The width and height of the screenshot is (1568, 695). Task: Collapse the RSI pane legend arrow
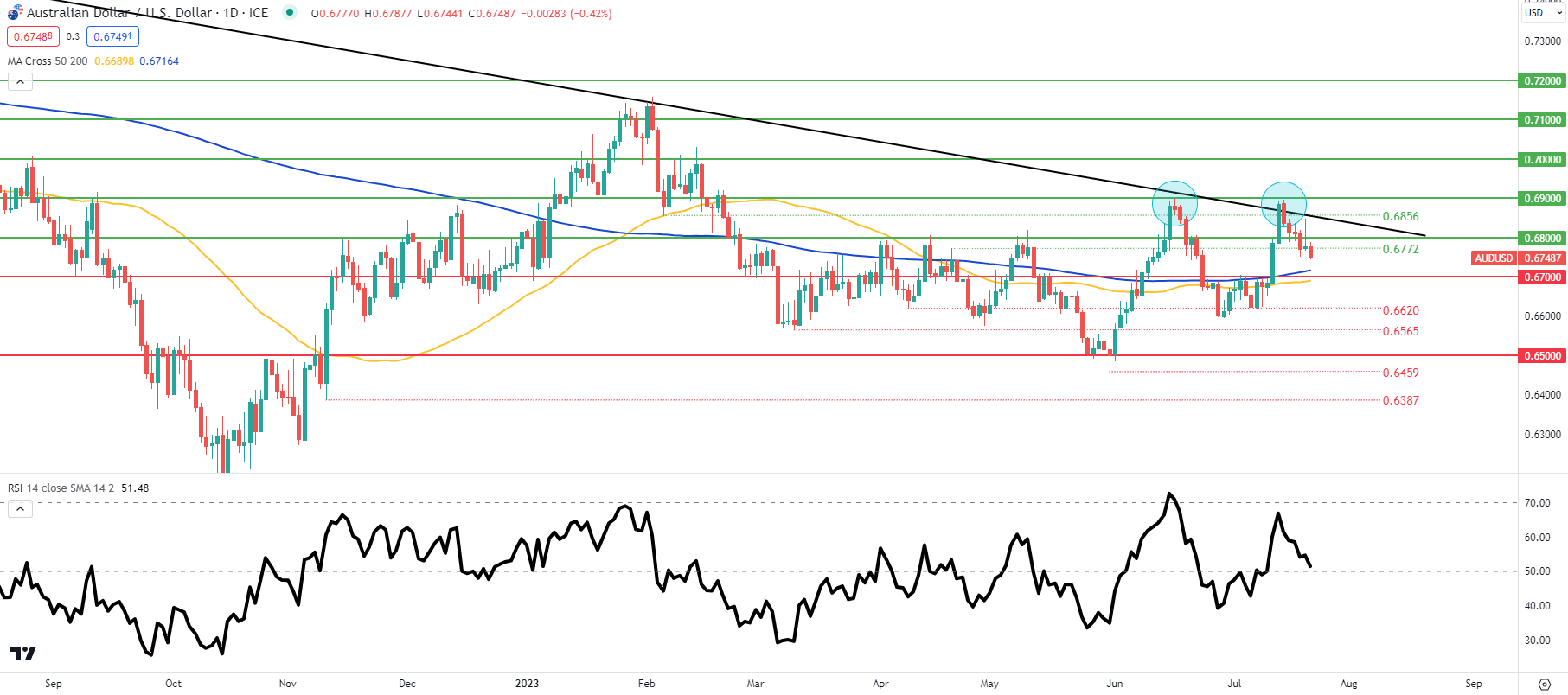pos(20,509)
